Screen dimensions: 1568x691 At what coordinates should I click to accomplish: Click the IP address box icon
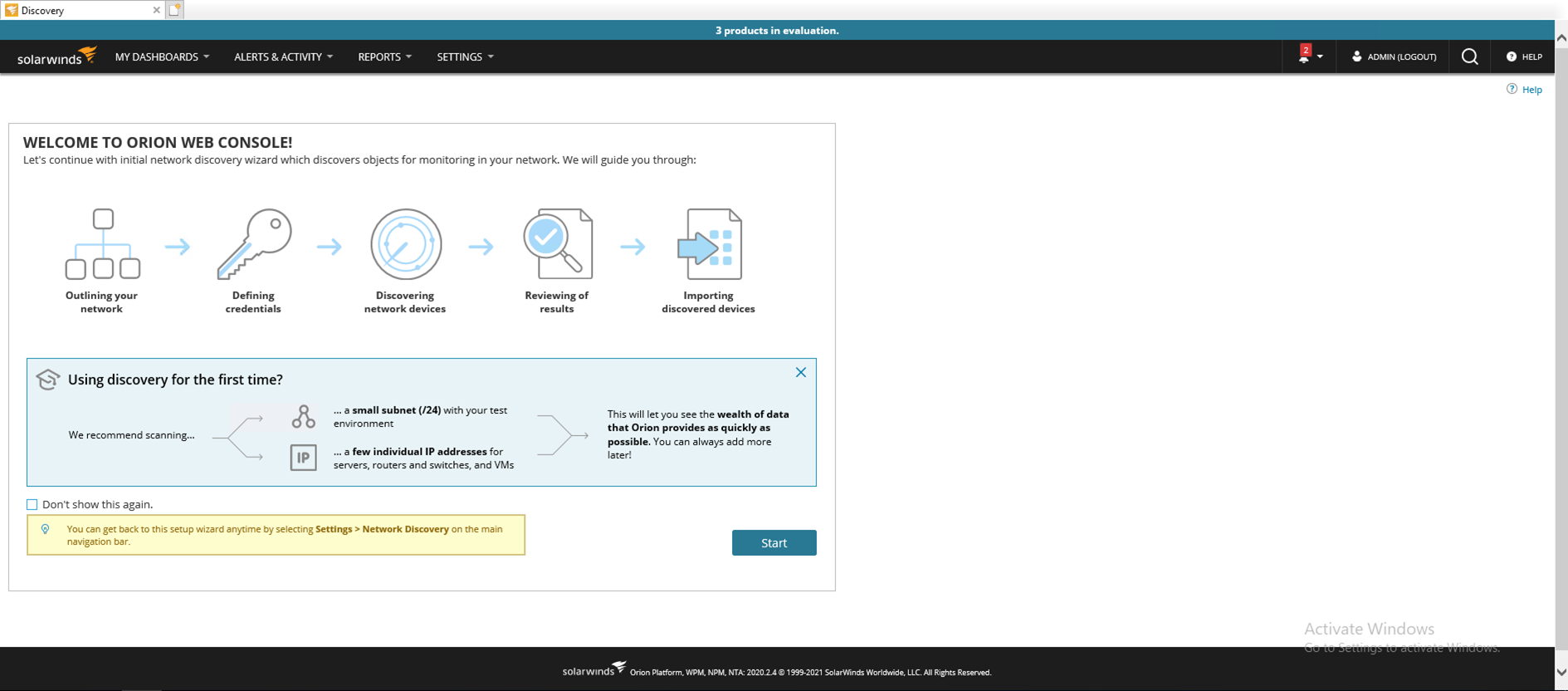click(303, 458)
